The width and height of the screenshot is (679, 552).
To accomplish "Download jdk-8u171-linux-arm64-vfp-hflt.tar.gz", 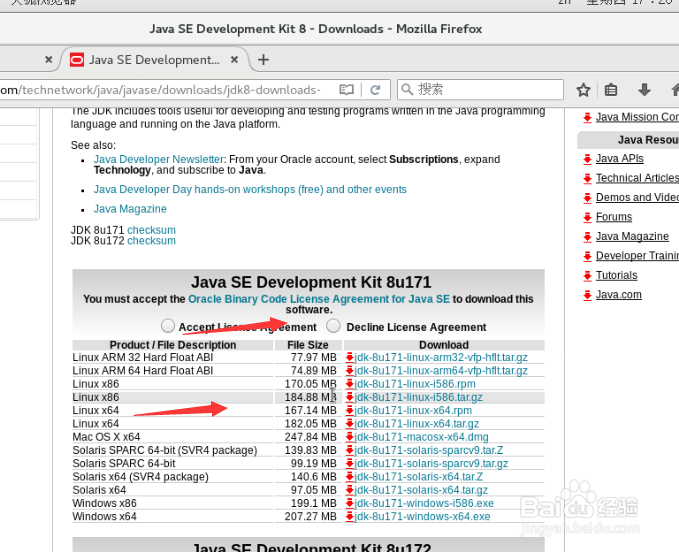I will point(441,371).
